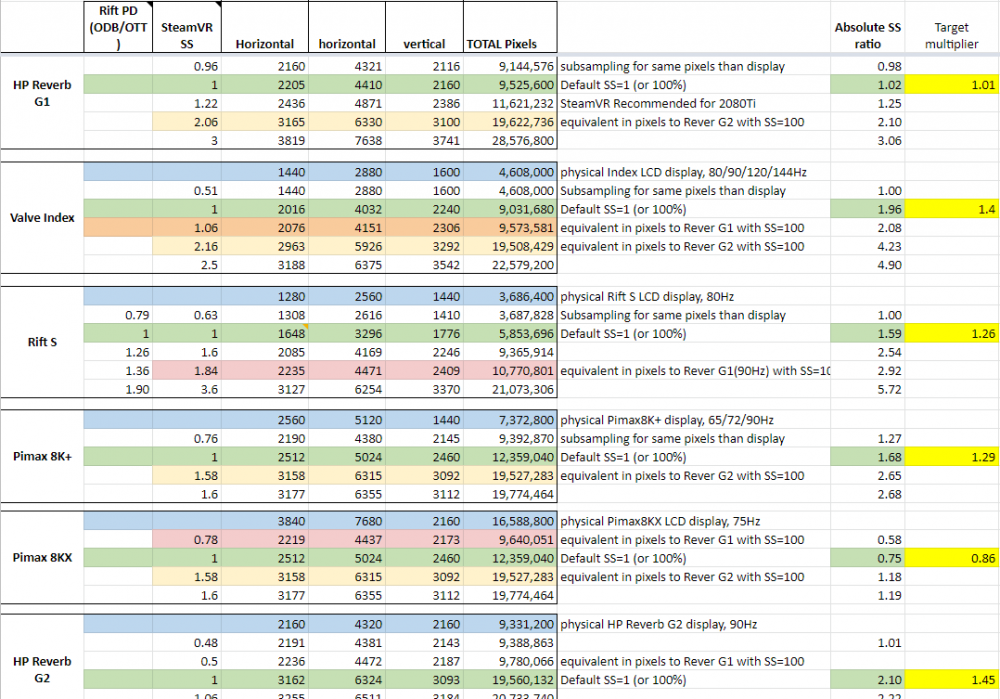Click yellow target multiplier cell '1.4'
The width and height of the screenshot is (1000, 699).
(x=952, y=209)
